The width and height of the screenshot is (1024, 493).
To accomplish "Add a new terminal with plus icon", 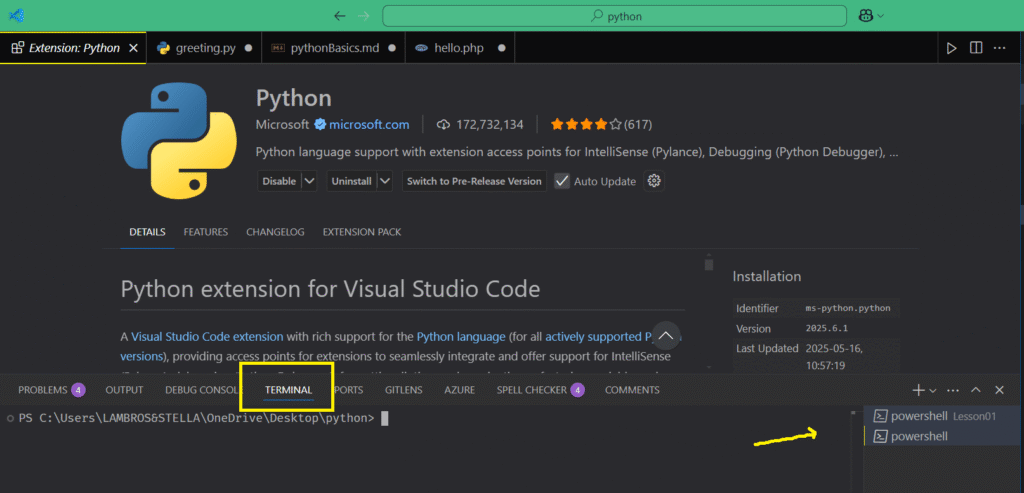I will 918,390.
